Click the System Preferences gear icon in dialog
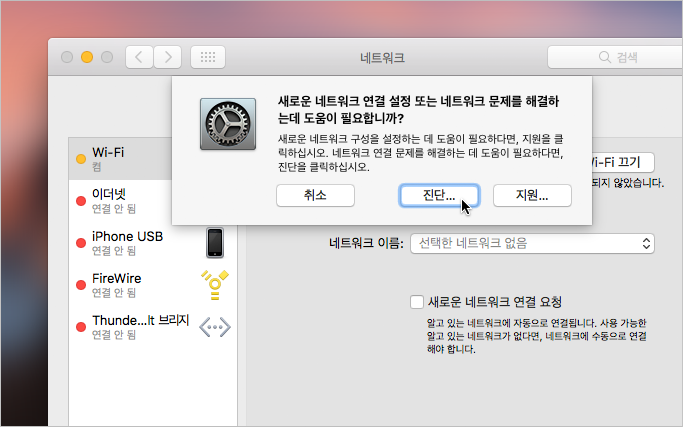683x427 pixels. [x=228, y=124]
